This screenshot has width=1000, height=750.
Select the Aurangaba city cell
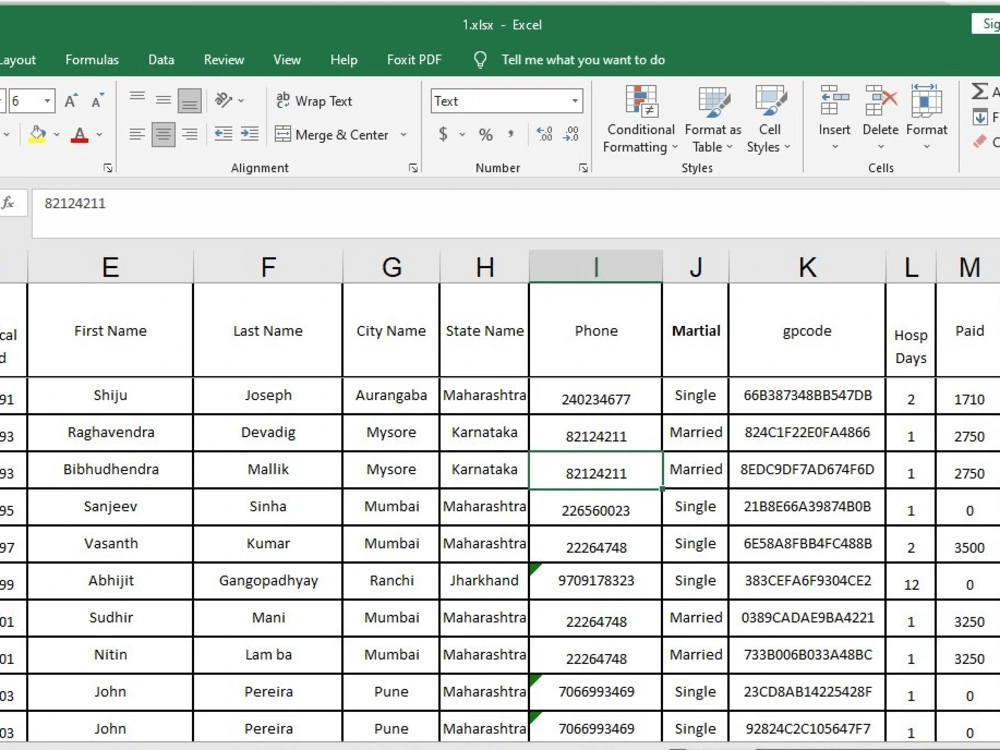click(391, 395)
